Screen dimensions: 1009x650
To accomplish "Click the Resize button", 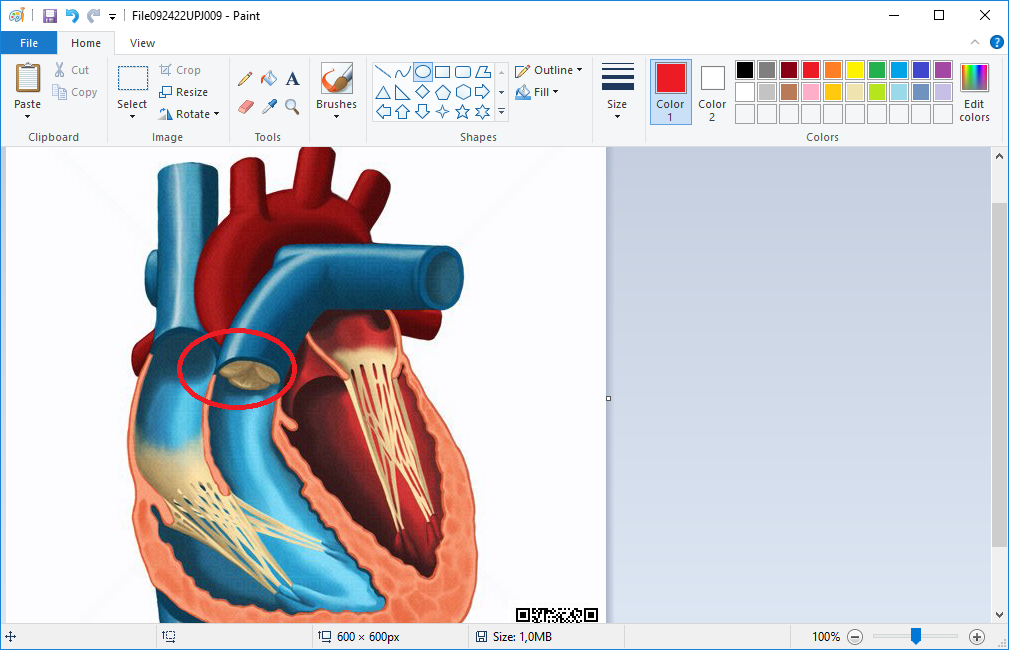I will (184, 92).
